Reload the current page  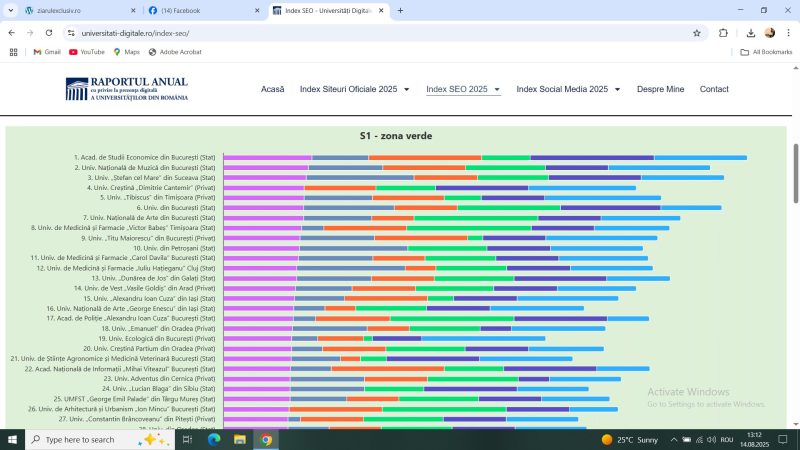pyautogui.click(x=47, y=32)
